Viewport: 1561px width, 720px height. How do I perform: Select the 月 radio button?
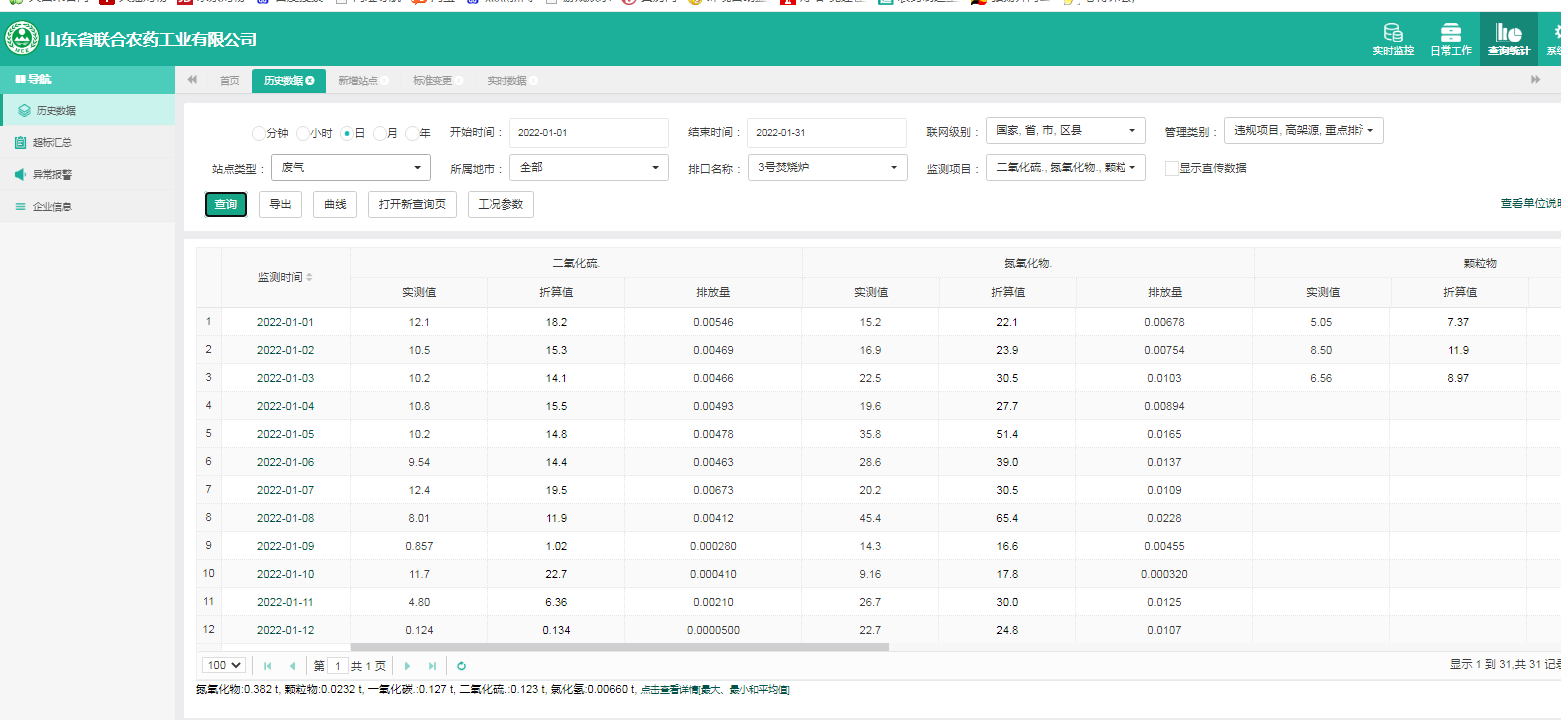coord(380,133)
